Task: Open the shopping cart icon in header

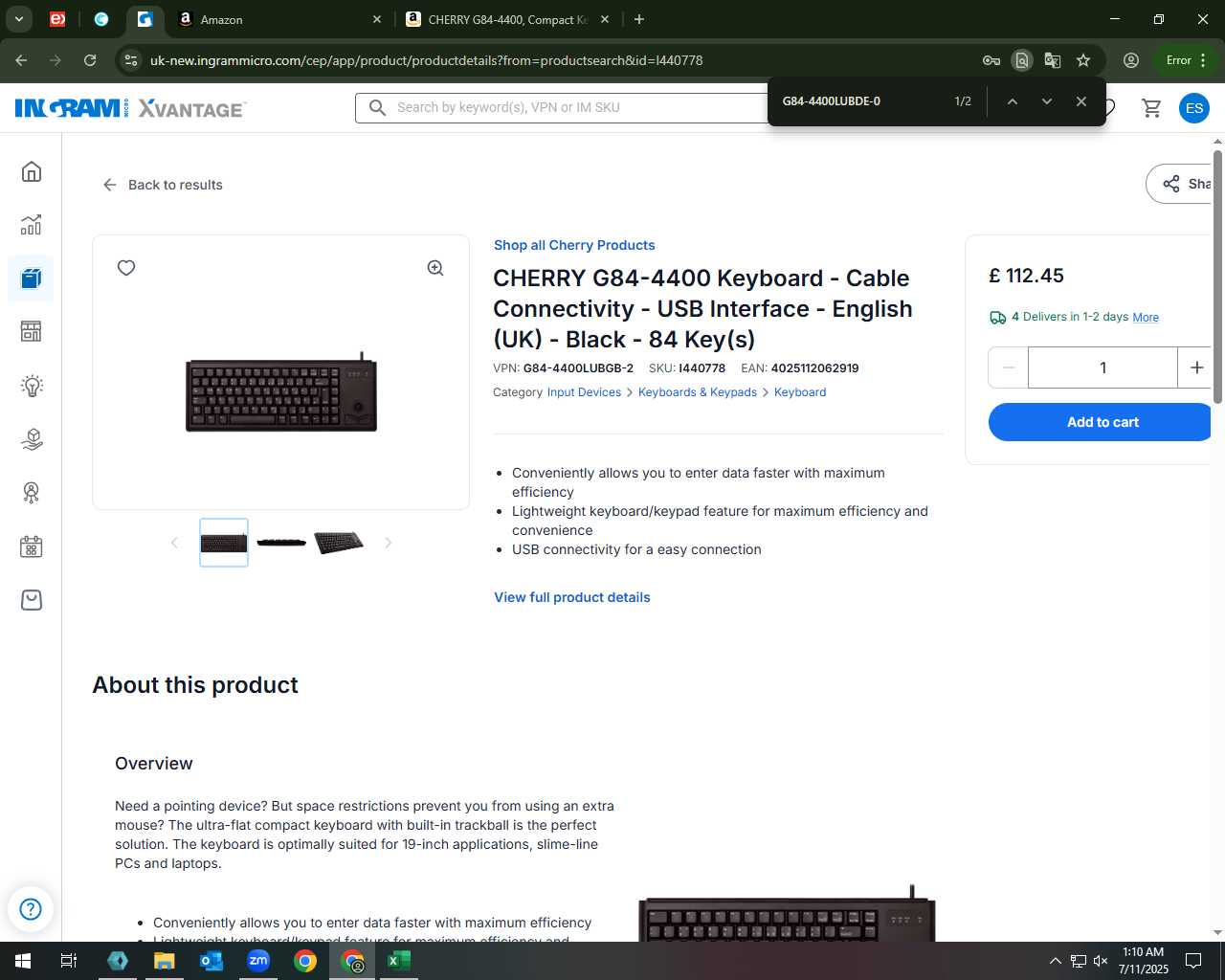Action: click(x=1151, y=107)
